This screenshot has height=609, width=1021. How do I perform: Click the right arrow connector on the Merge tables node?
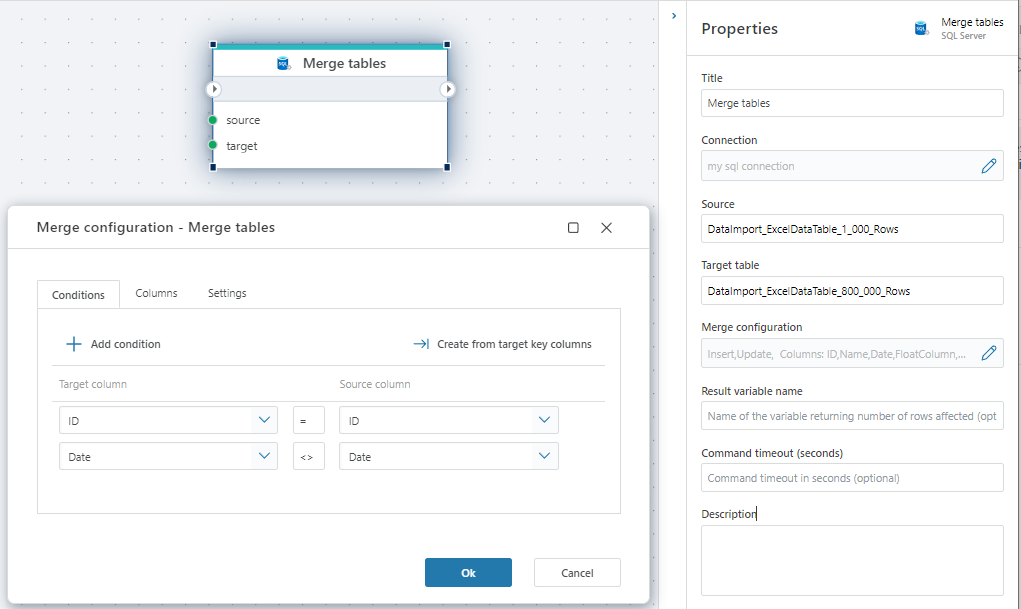(x=447, y=89)
